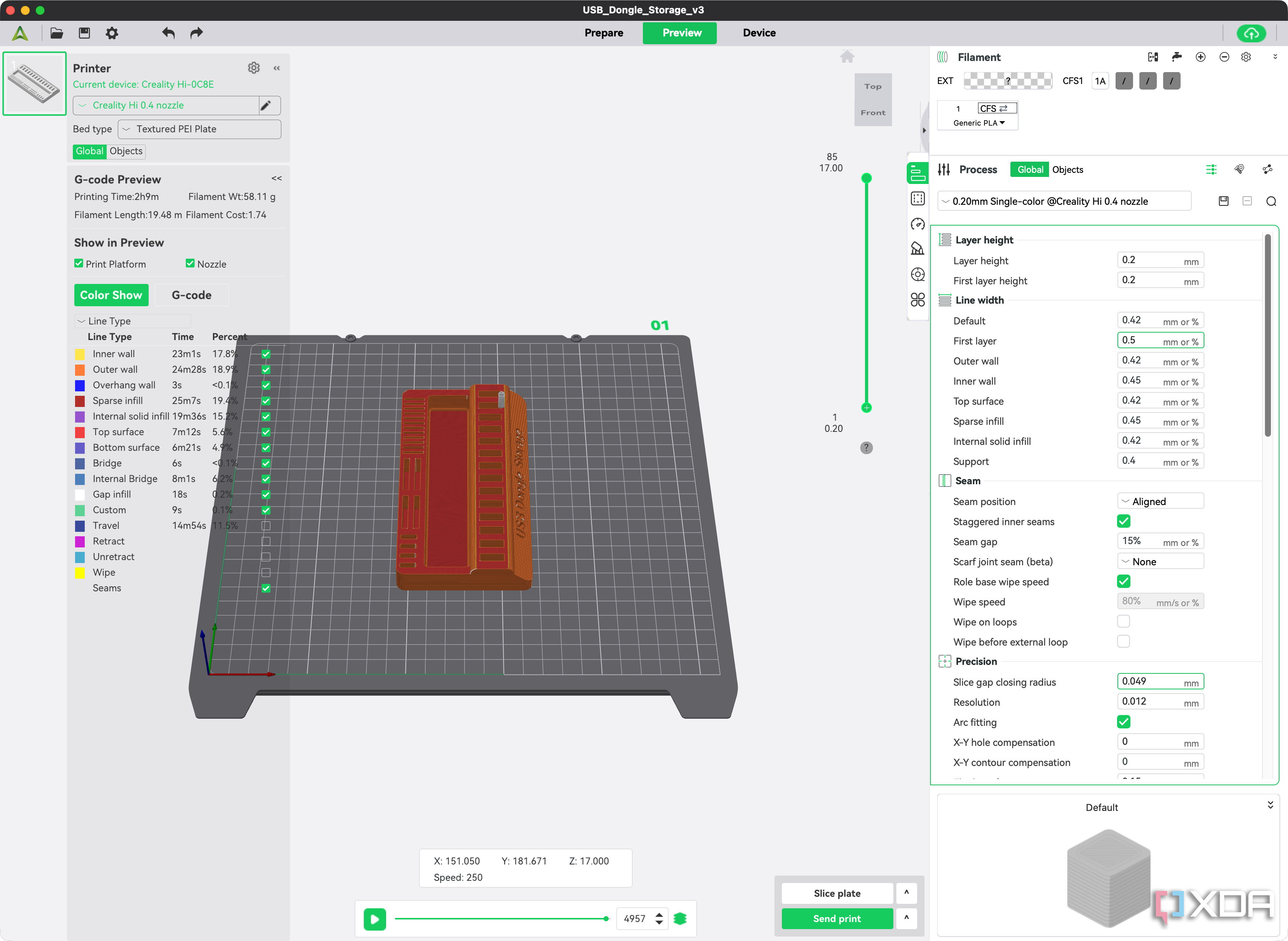This screenshot has width=1288, height=941.
Task: Save the process preset
Action: click(1223, 201)
